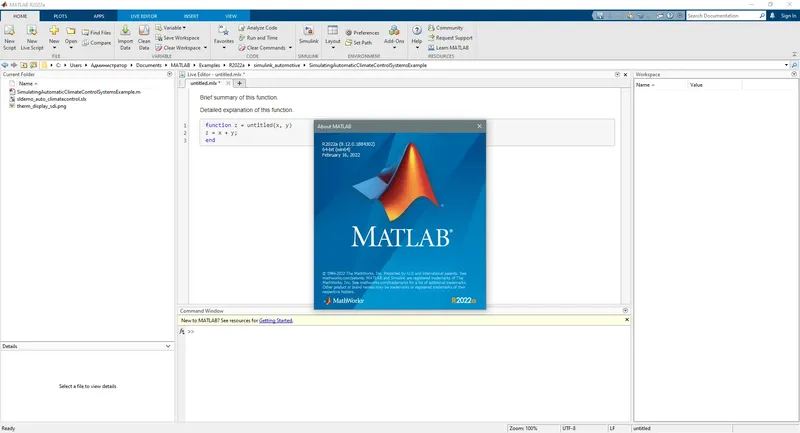Open the Layout dropdown arrow

click(x=333, y=48)
